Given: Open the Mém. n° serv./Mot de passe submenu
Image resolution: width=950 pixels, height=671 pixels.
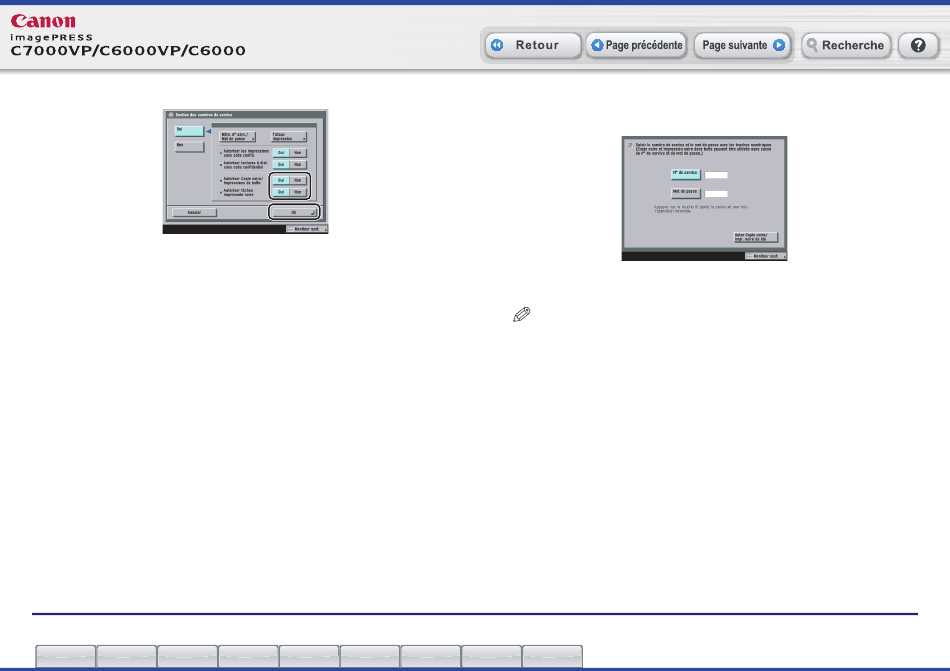Looking at the screenshot, I should click(x=238, y=136).
